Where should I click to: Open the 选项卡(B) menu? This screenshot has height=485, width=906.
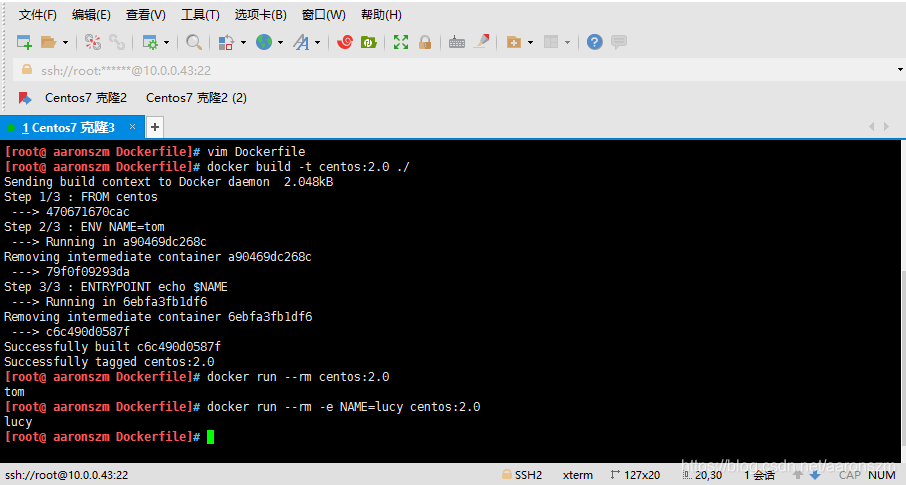pos(261,15)
